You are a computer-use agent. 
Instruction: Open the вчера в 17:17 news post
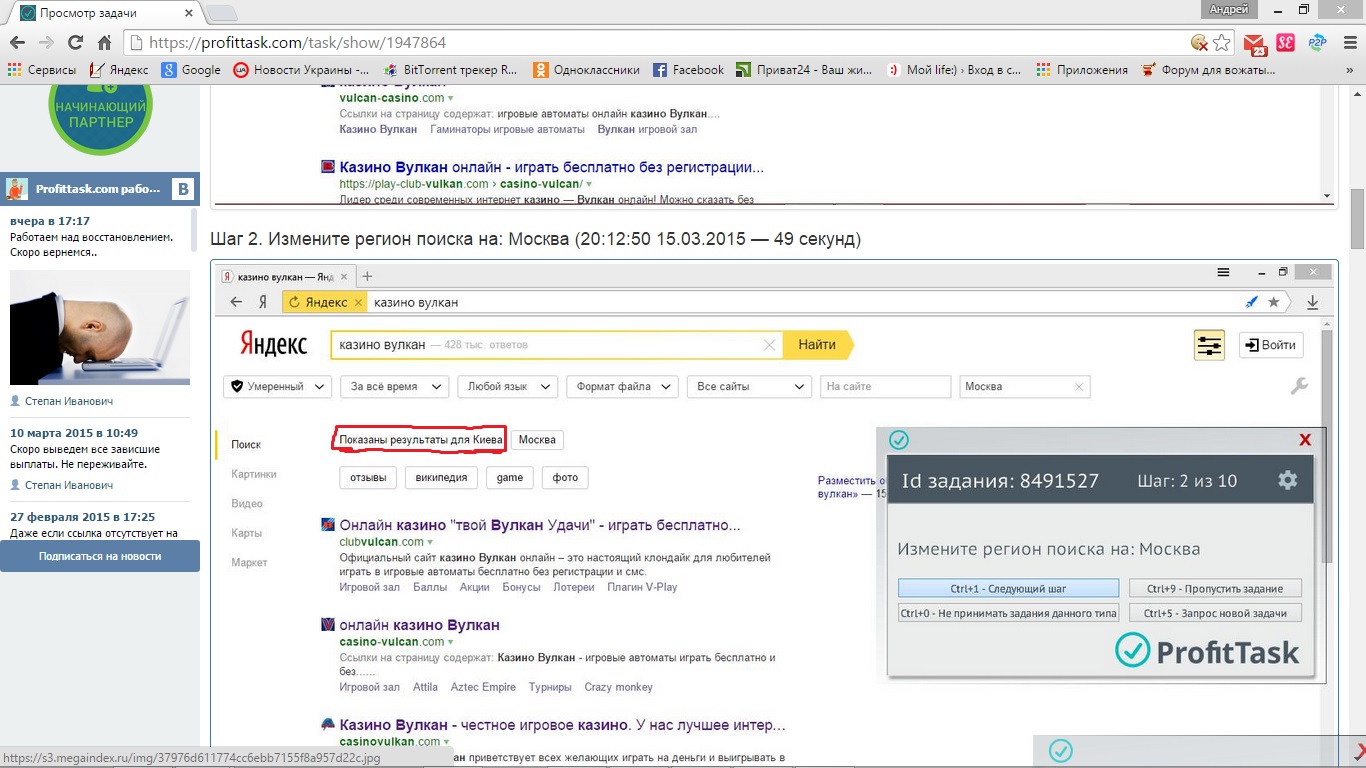(x=50, y=221)
